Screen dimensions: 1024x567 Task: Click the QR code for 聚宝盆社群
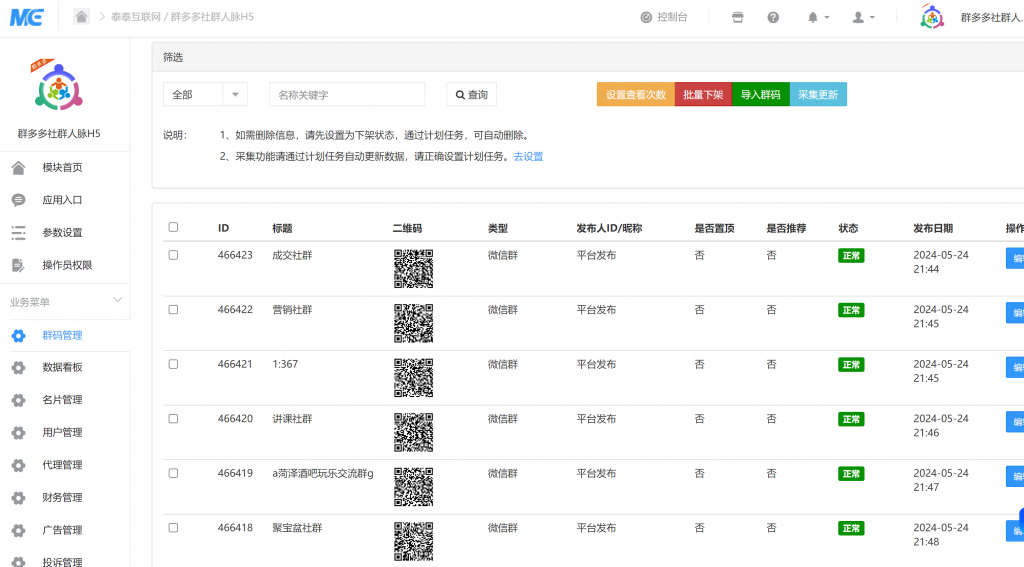(413, 542)
